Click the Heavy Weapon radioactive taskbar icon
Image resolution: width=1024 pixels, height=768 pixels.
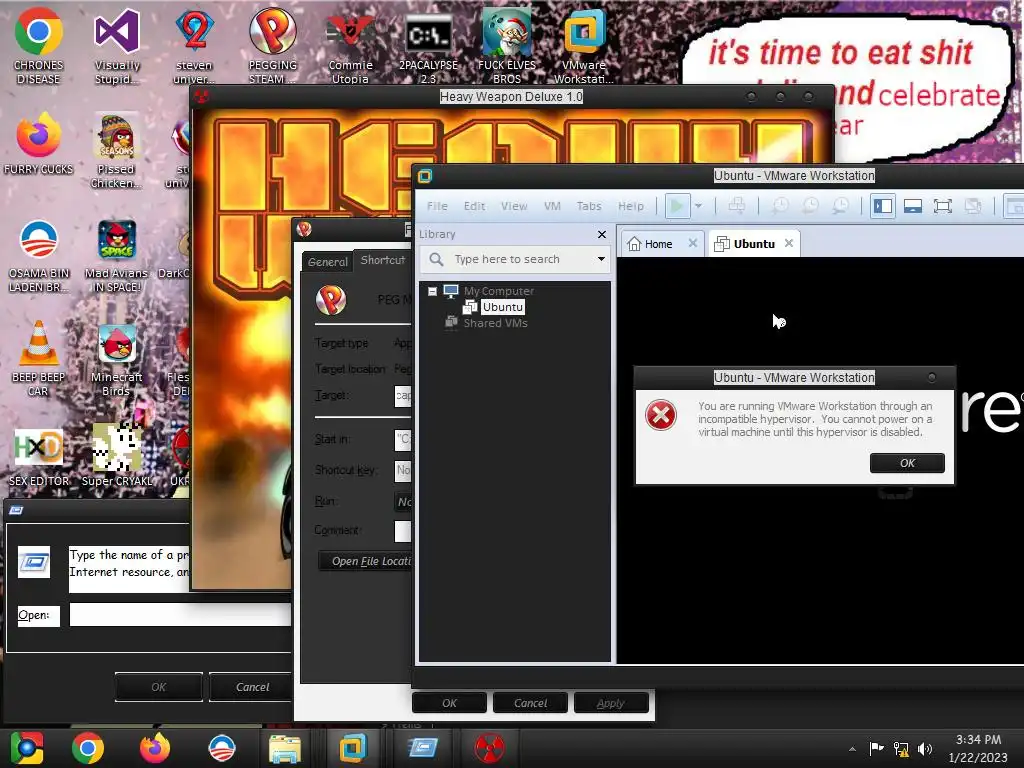(488, 748)
